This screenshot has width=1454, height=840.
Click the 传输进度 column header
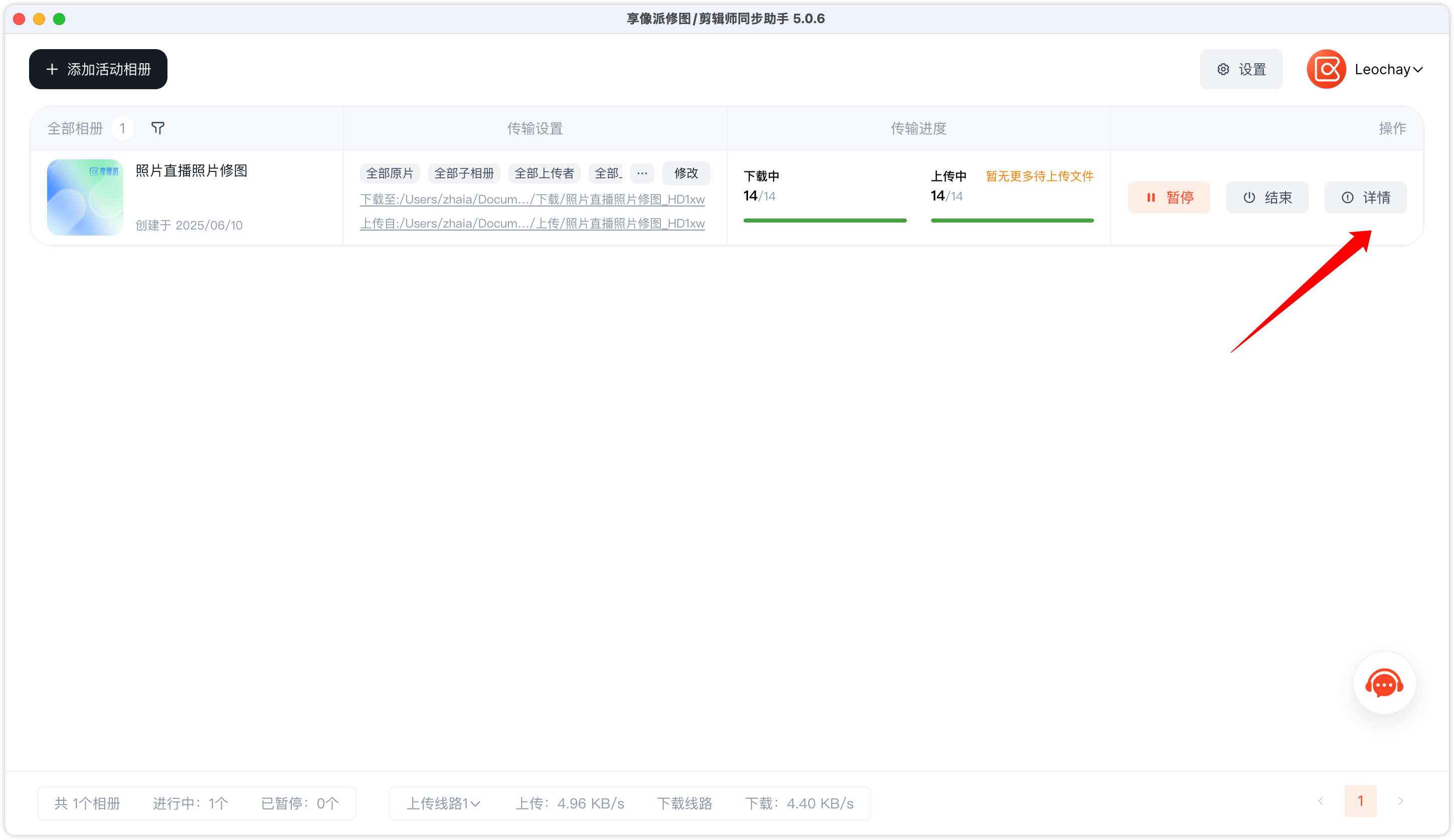[x=919, y=129]
